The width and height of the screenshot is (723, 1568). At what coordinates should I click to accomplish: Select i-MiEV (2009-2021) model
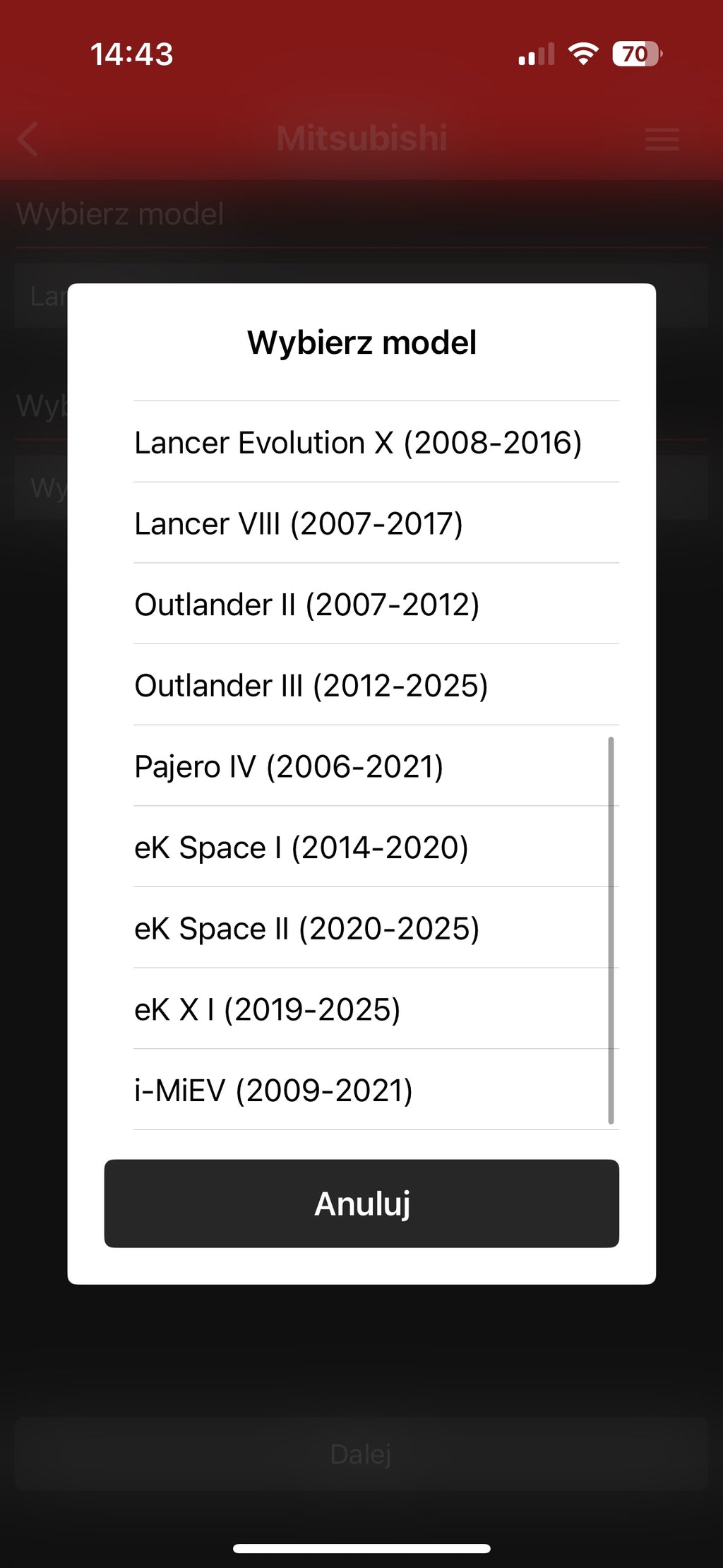pyautogui.click(x=376, y=1090)
